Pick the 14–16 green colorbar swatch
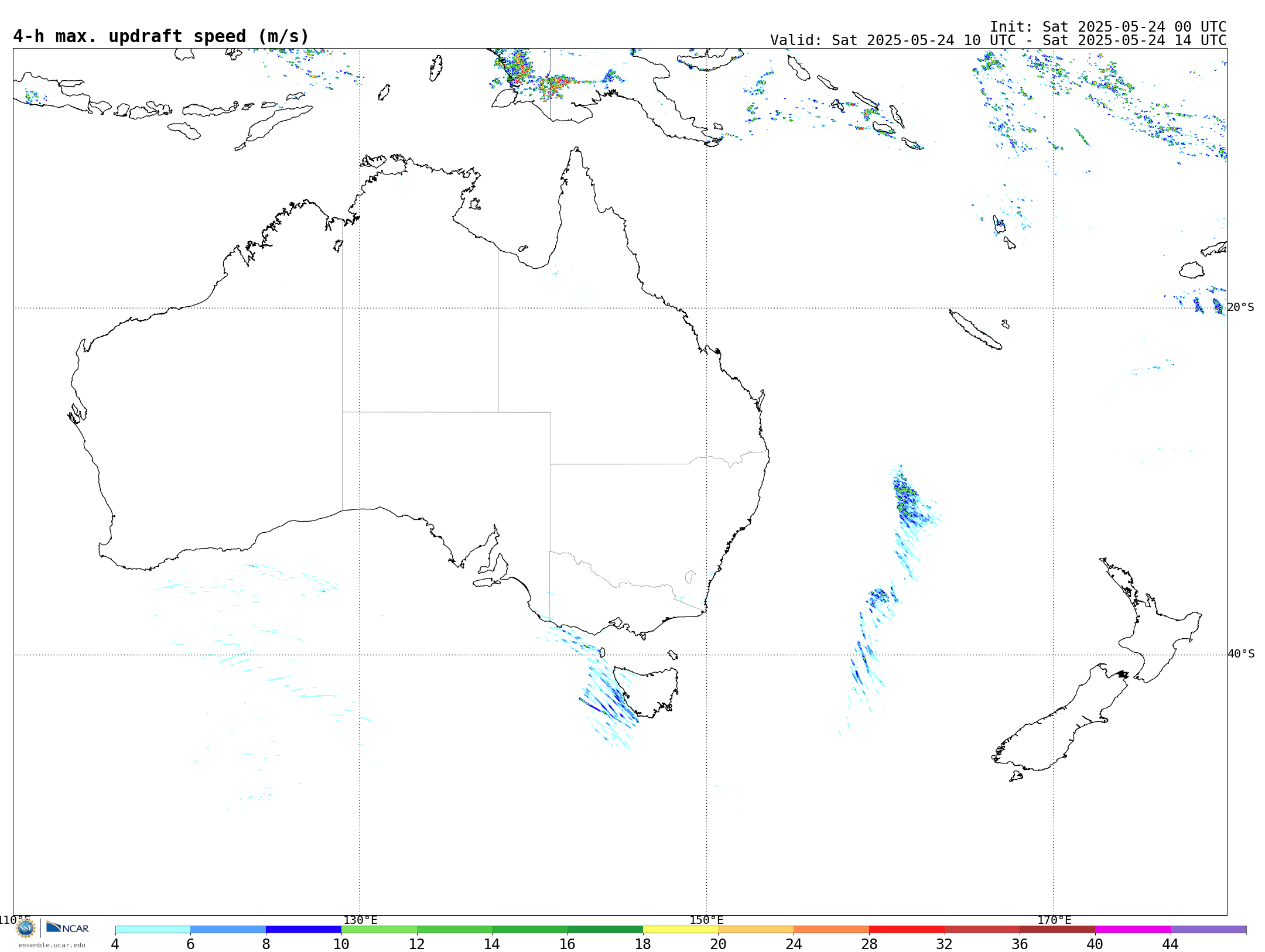This screenshot has height=952, width=1265. [530, 930]
